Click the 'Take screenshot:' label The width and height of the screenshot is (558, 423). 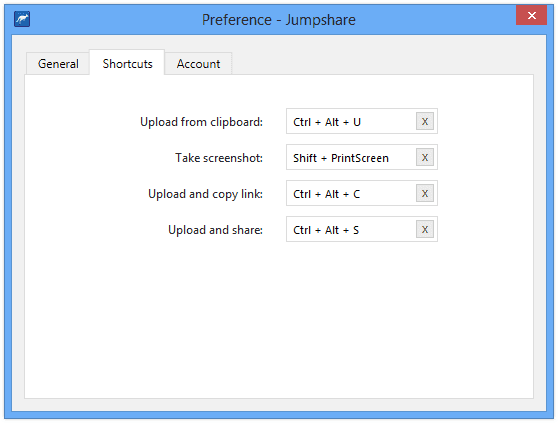pos(219,158)
